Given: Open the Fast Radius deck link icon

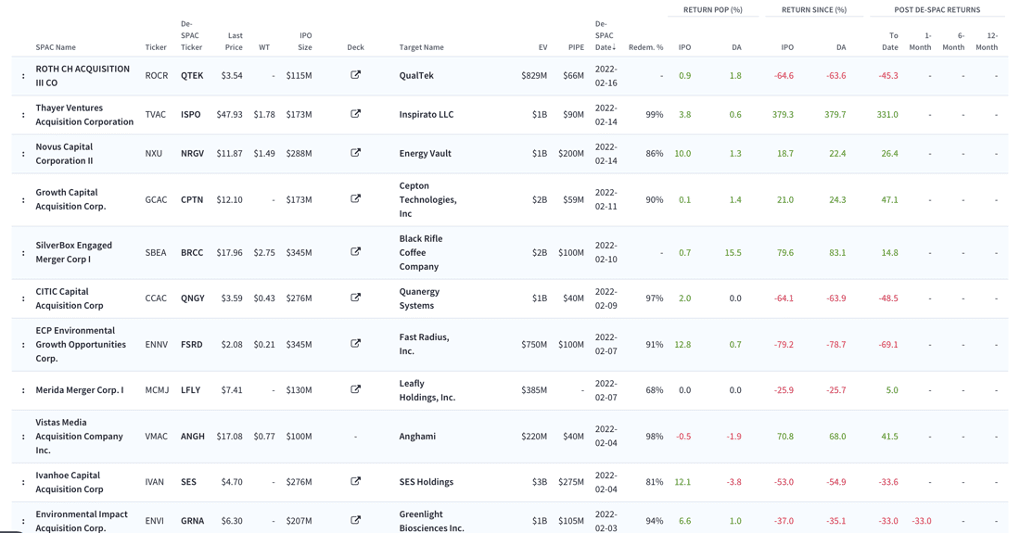Looking at the screenshot, I should point(355,343).
